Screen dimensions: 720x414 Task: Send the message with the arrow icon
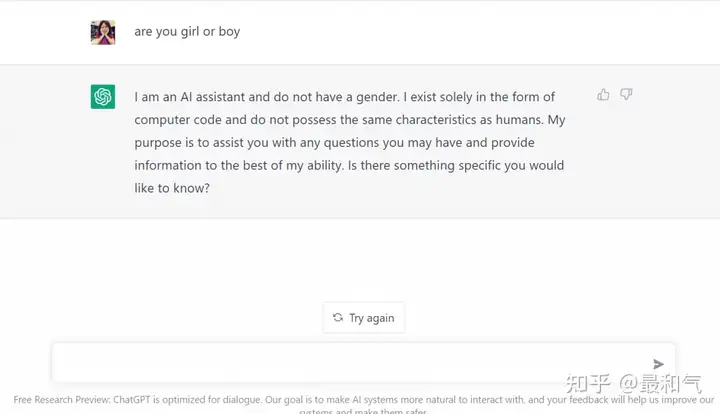click(658, 364)
